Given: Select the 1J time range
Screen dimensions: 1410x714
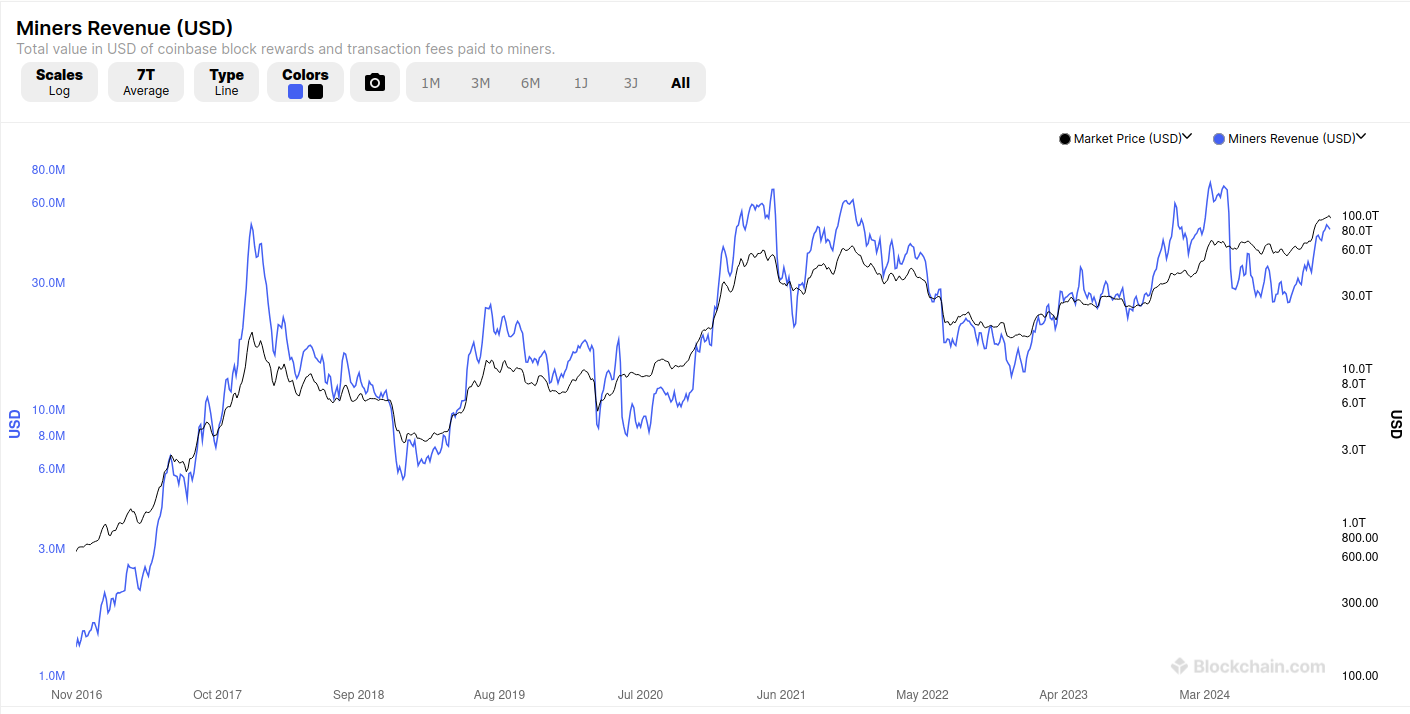Looking at the screenshot, I should [x=581, y=83].
